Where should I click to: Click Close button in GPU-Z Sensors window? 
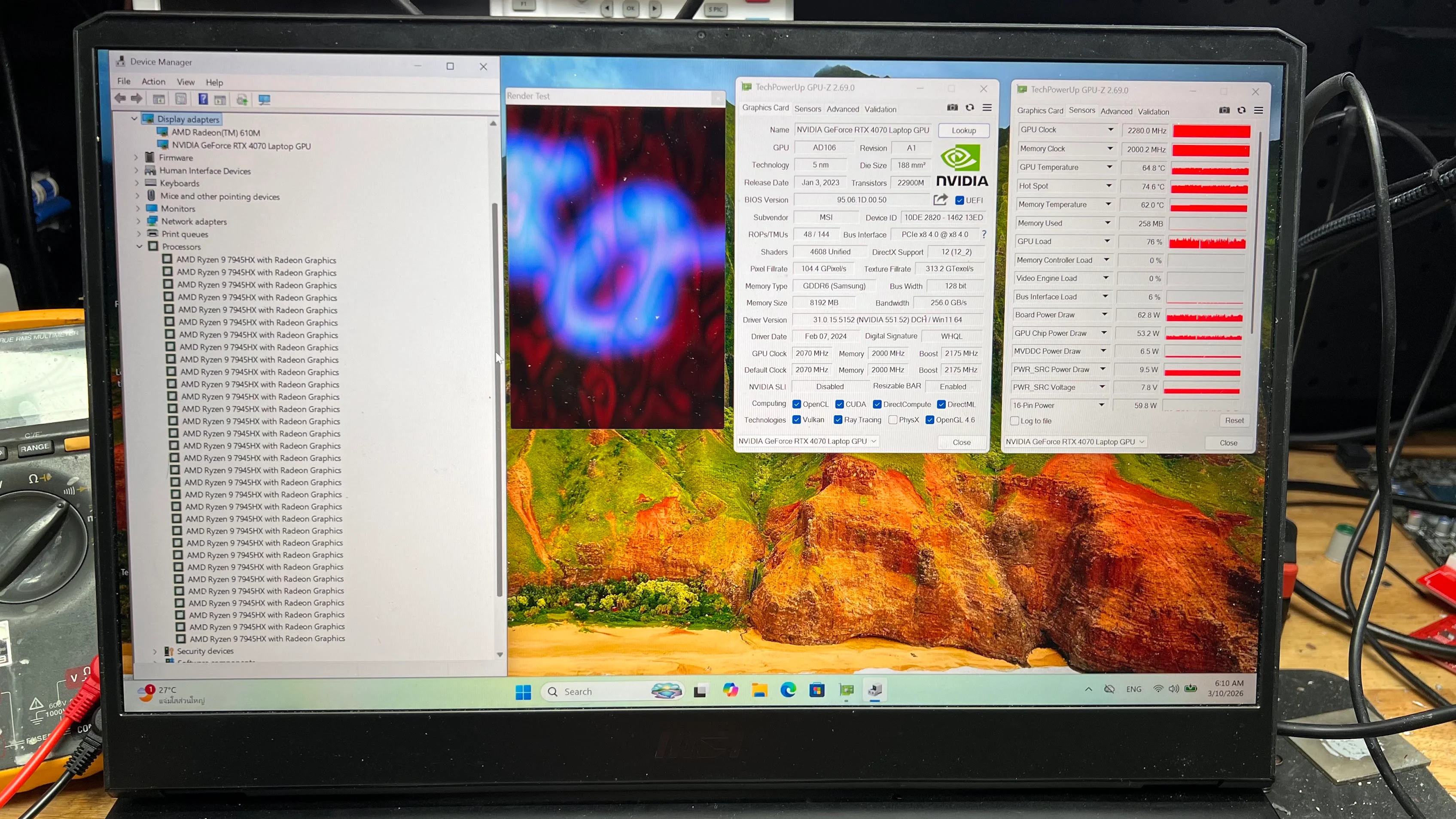click(x=1228, y=443)
